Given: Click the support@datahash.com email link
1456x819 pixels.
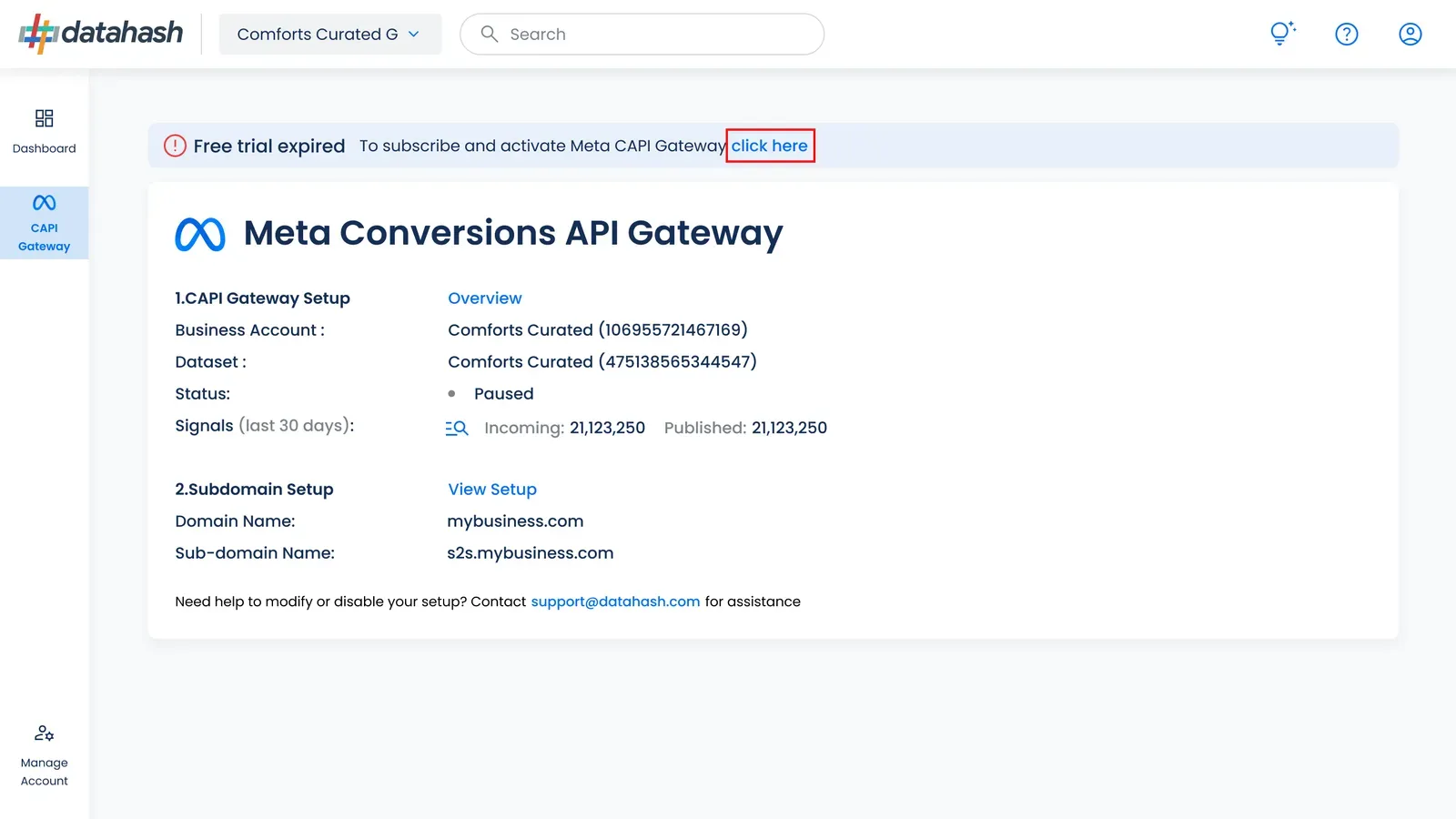Looking at the screenshot, I should pos(615,602).
